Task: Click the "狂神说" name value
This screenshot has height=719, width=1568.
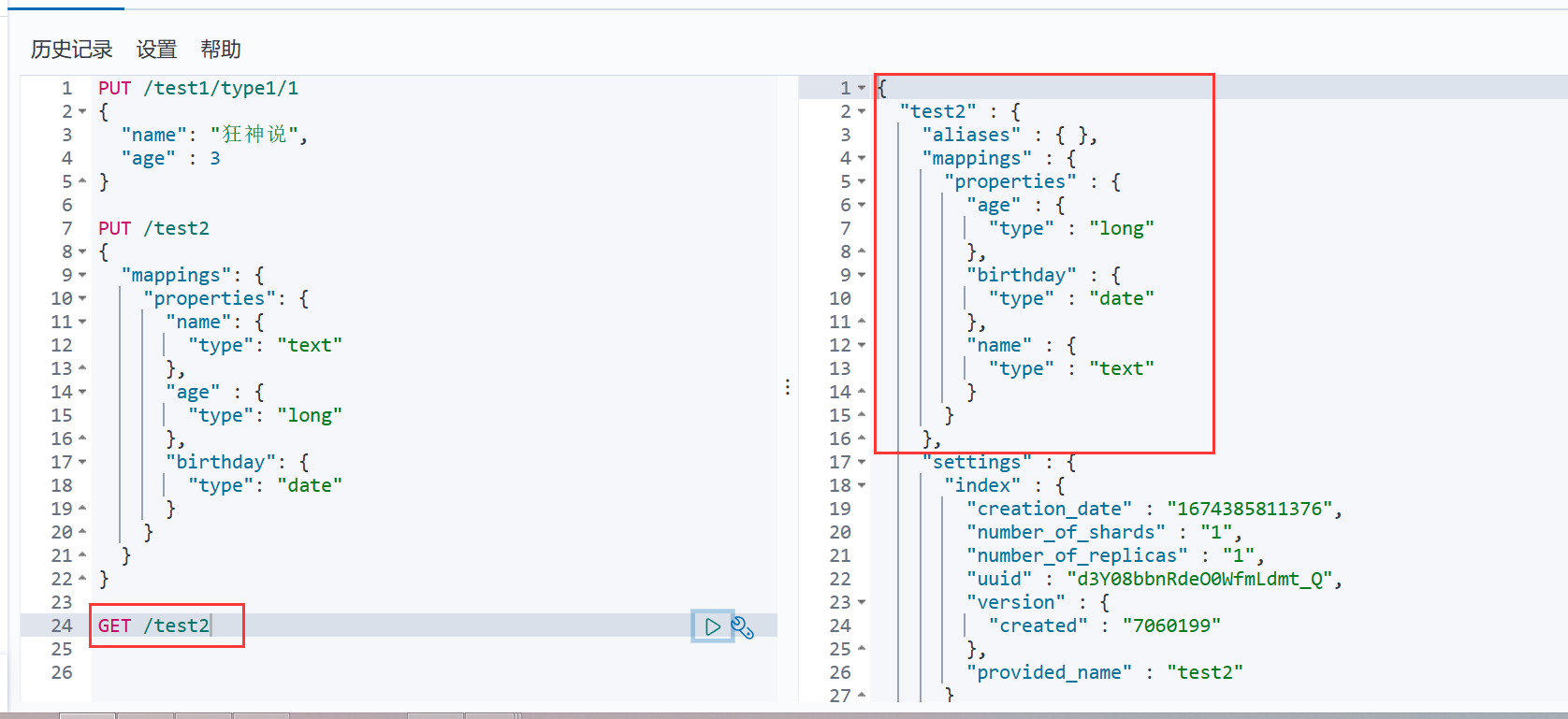Action: 254,135
